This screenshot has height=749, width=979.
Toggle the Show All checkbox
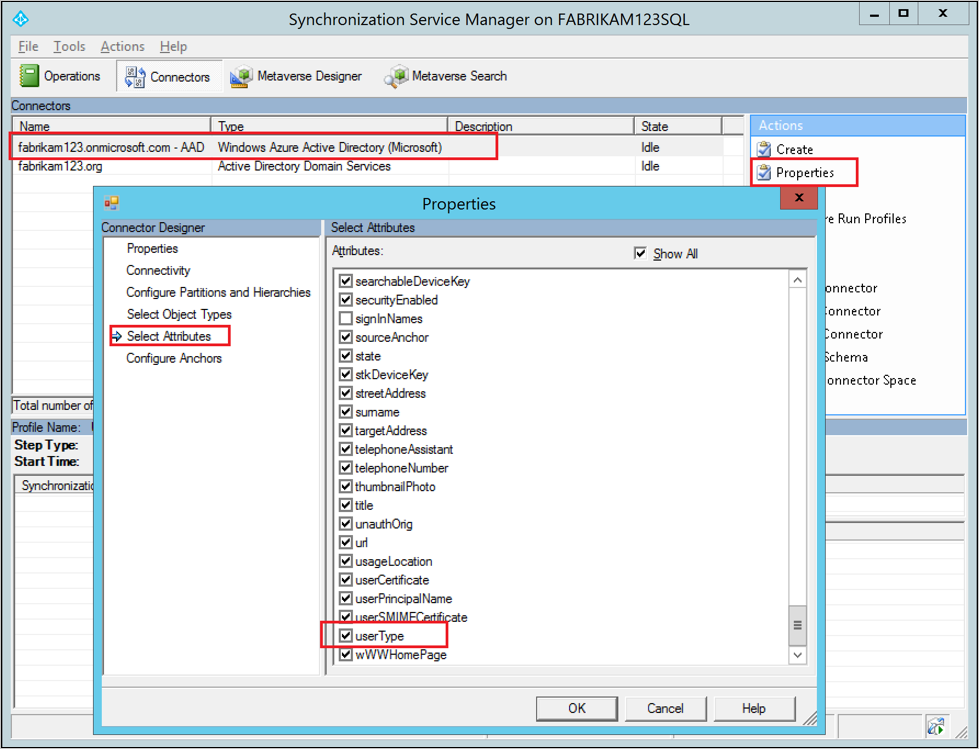tap(641, 254)
